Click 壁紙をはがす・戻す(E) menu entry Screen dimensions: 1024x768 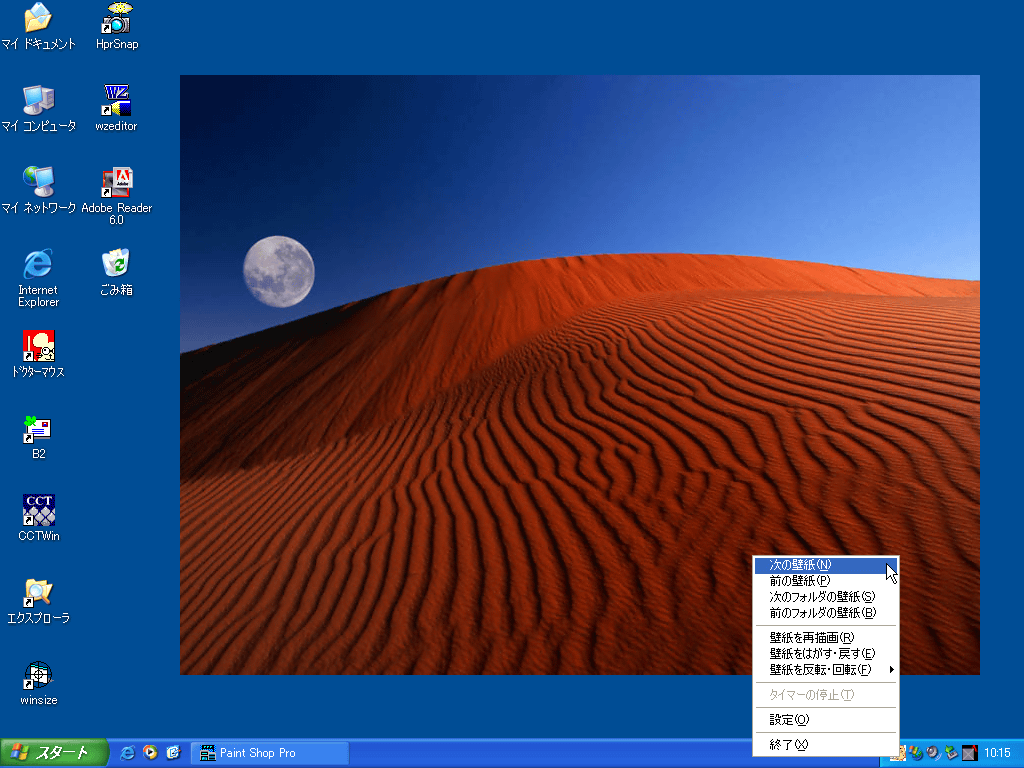825,654
